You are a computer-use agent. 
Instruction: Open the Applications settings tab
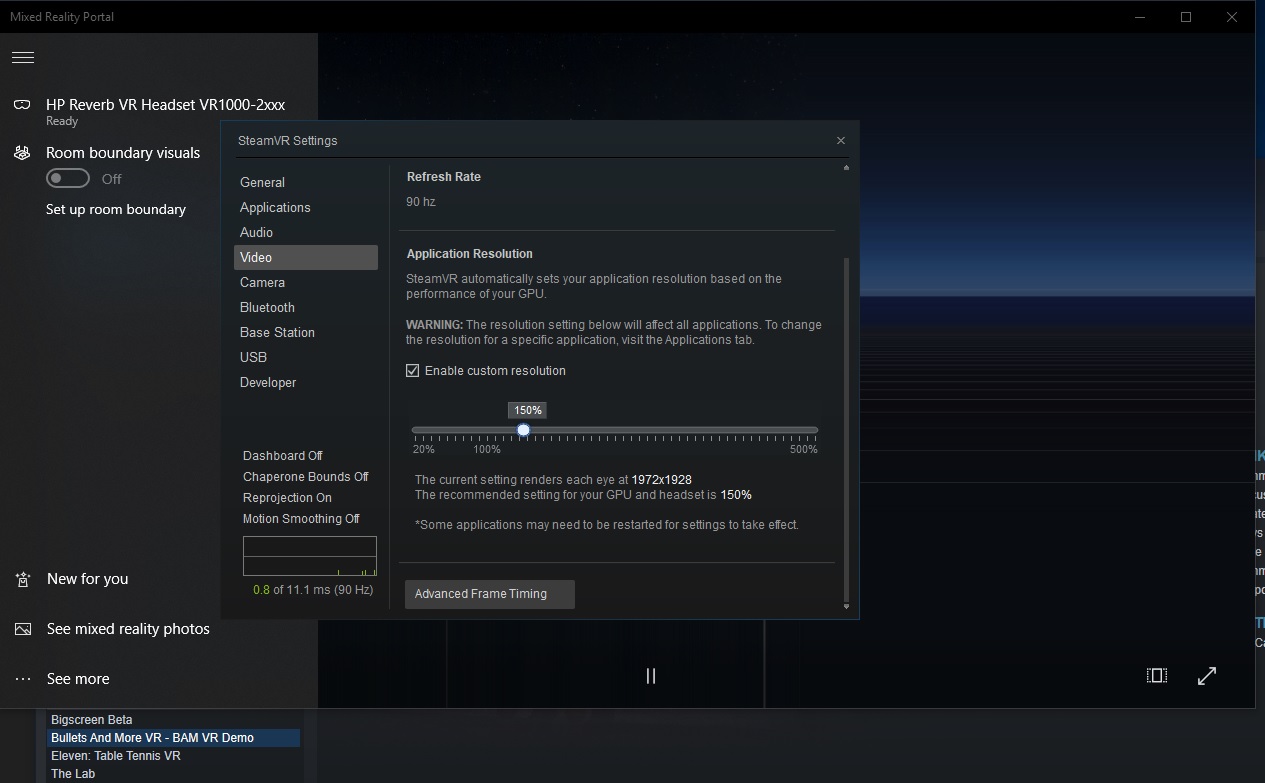(x=306, y=207)
